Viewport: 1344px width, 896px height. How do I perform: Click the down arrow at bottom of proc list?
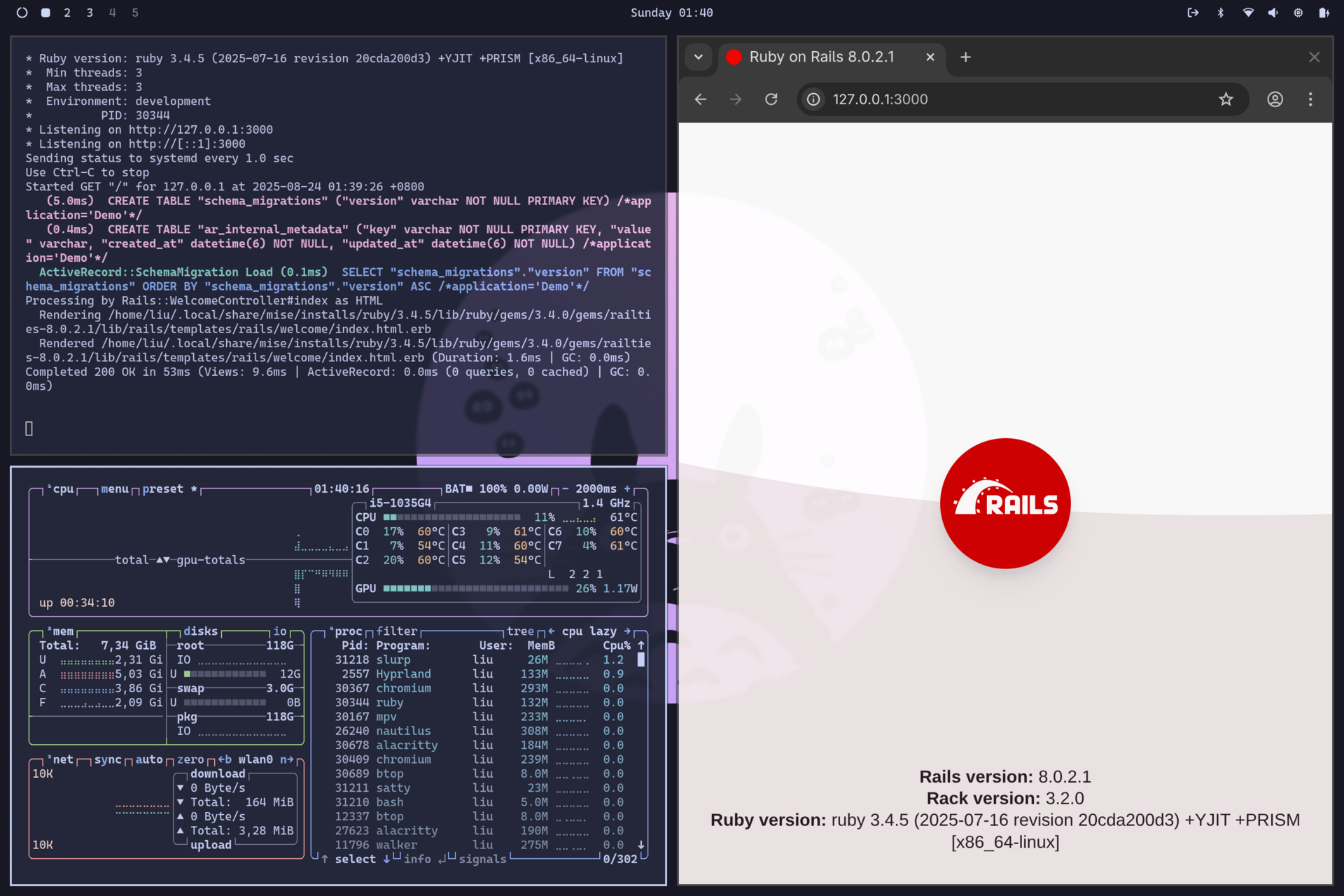[x=641, y=845]
